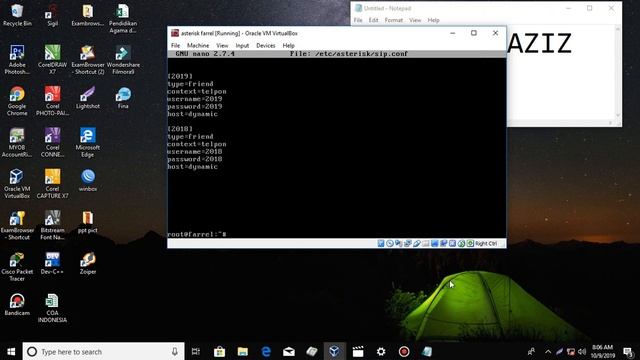Select the Microsoft Edge desktop icon
The image size is (640, 360).
[x=88, y=142]
